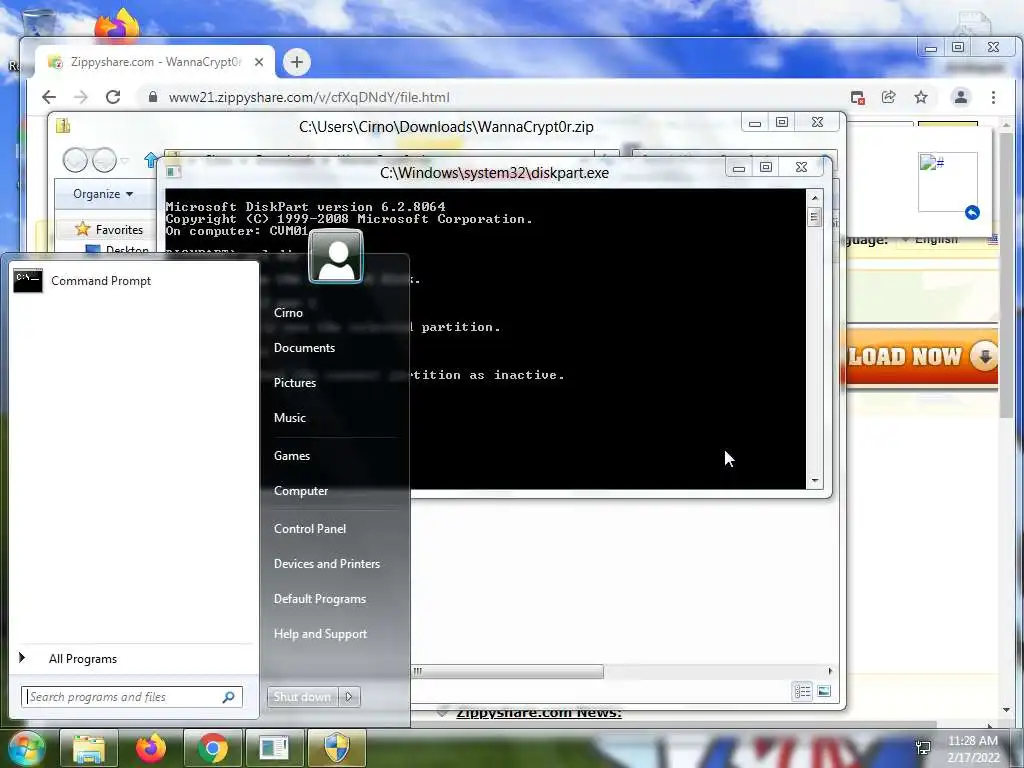Expand Shut down options arrow
The image size is (1024, 768).
[x=349, y=697]
